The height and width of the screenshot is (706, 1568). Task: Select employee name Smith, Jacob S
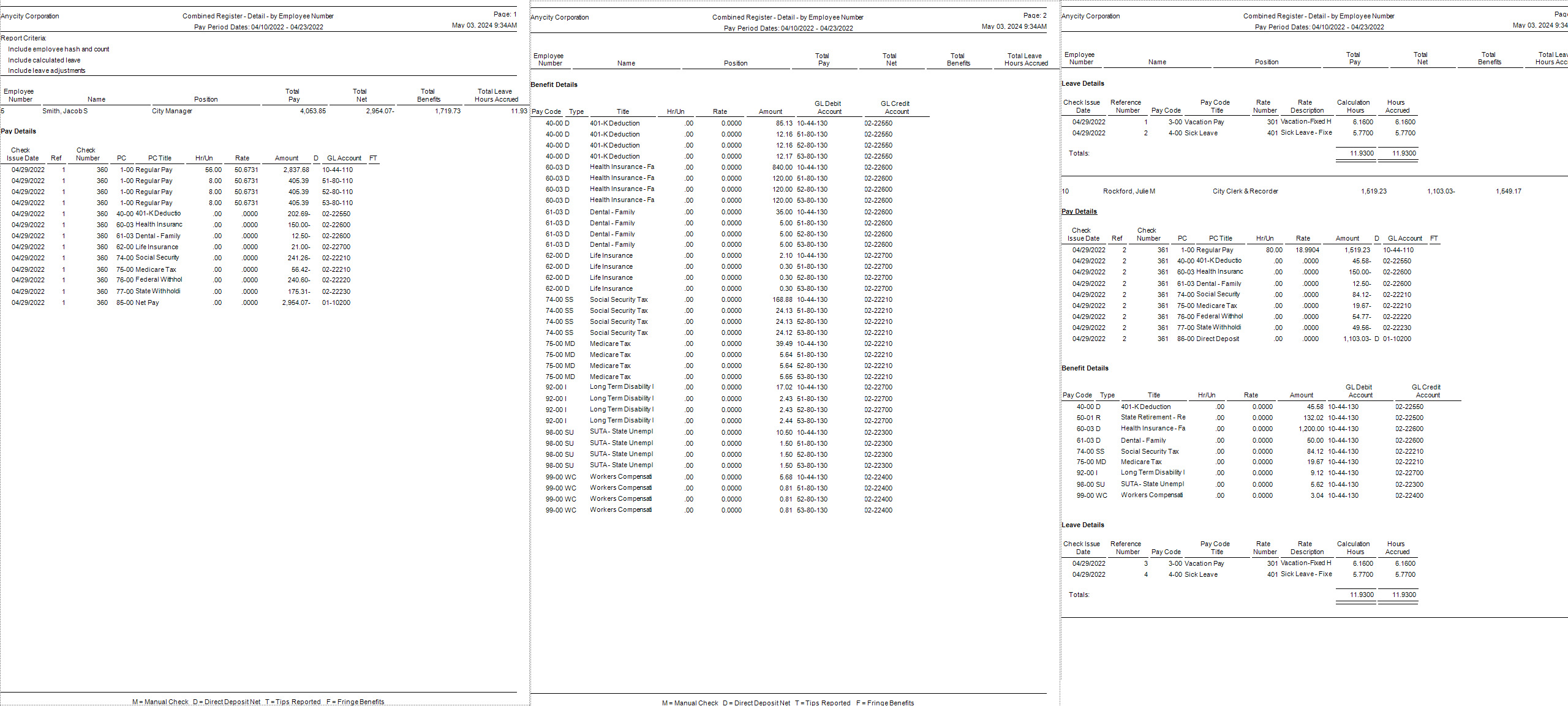65,111
